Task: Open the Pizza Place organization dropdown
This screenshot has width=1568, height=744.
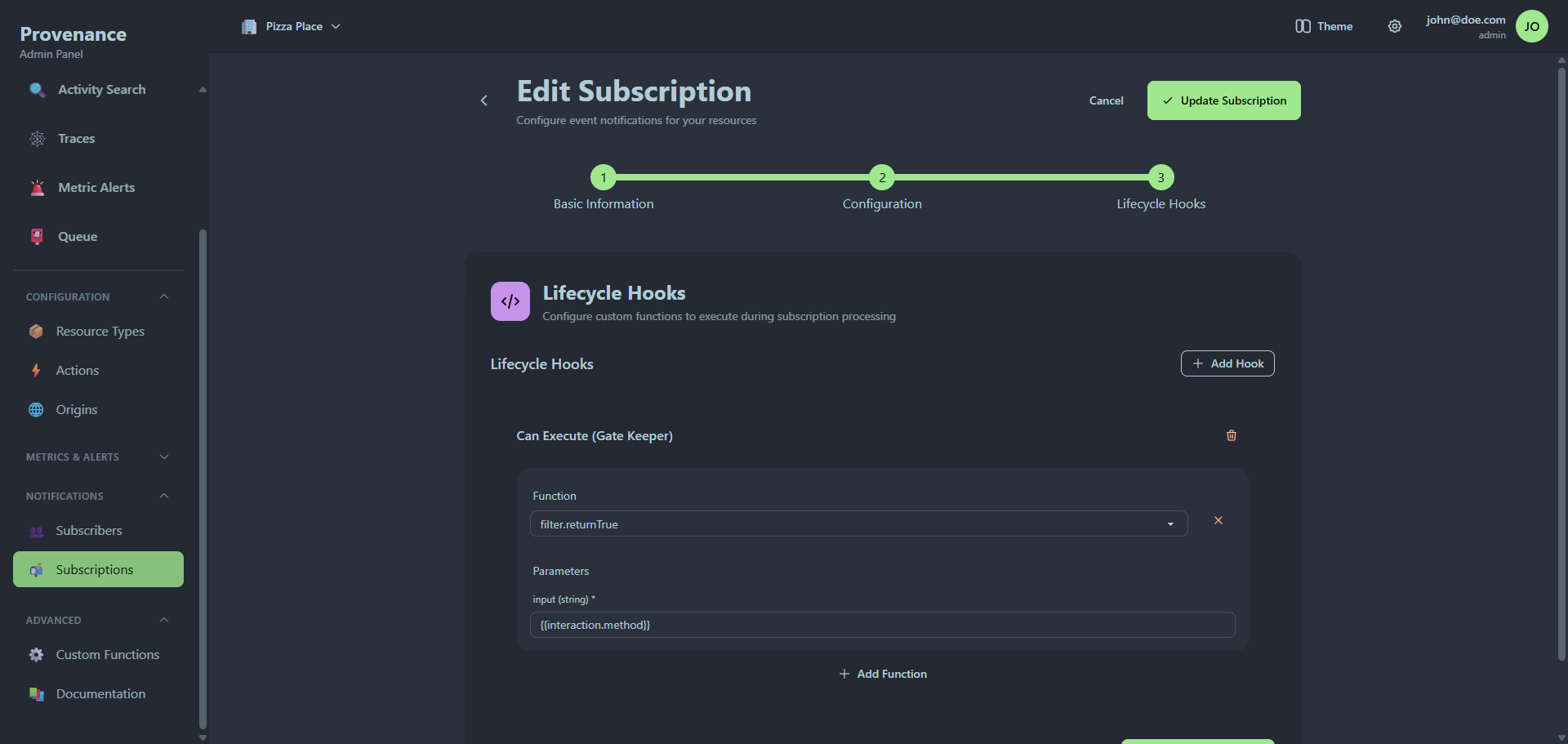Action: pyautogui.click(x=291, y=26)
